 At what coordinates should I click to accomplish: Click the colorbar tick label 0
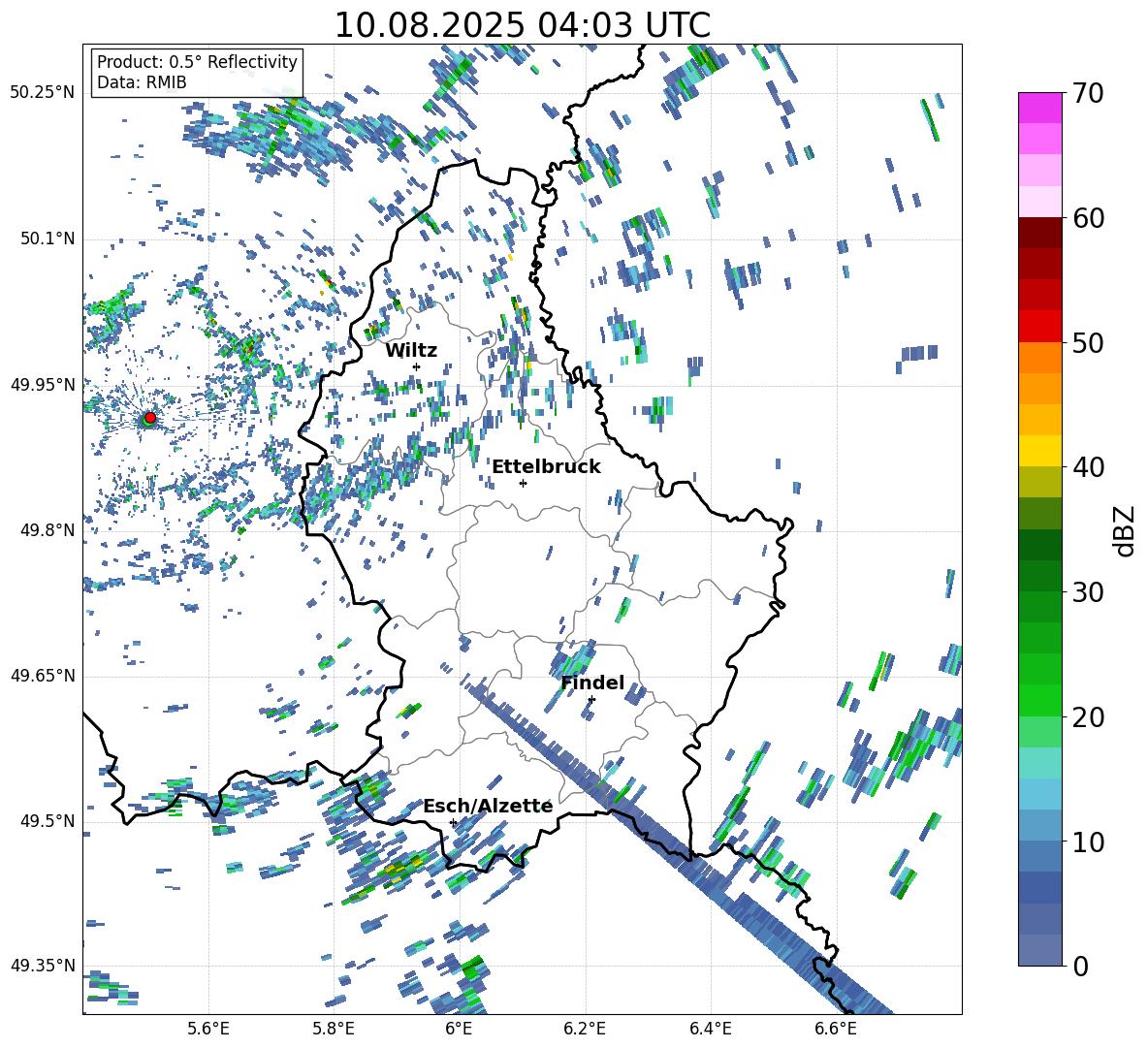(x=1080, y=966)
